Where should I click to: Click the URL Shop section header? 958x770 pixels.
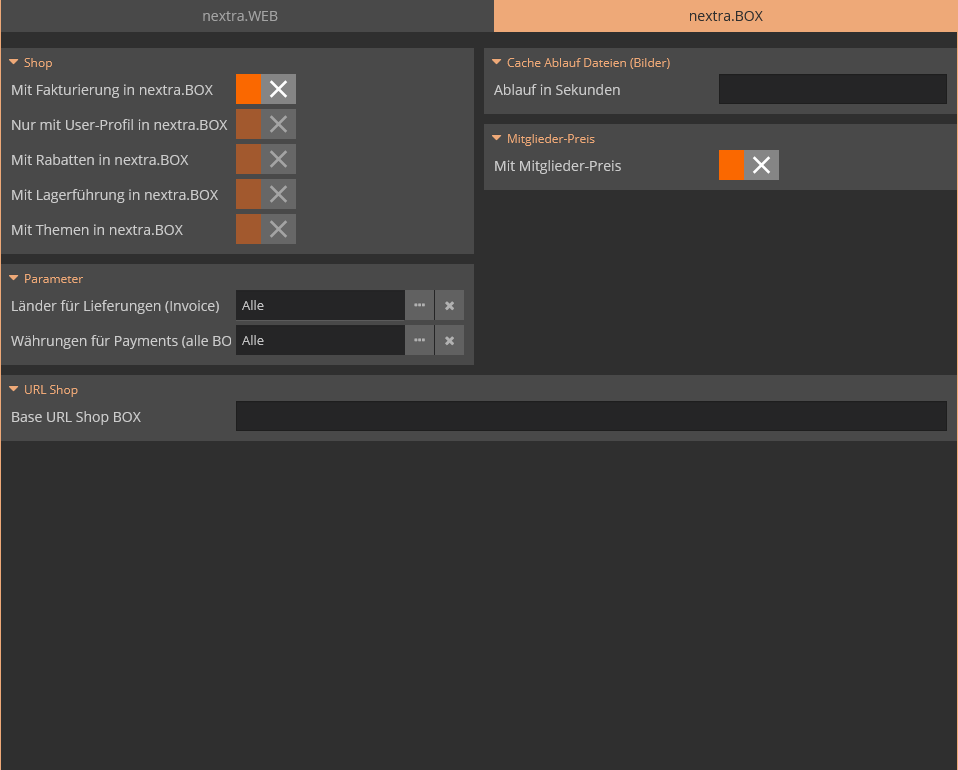point(43,389)
